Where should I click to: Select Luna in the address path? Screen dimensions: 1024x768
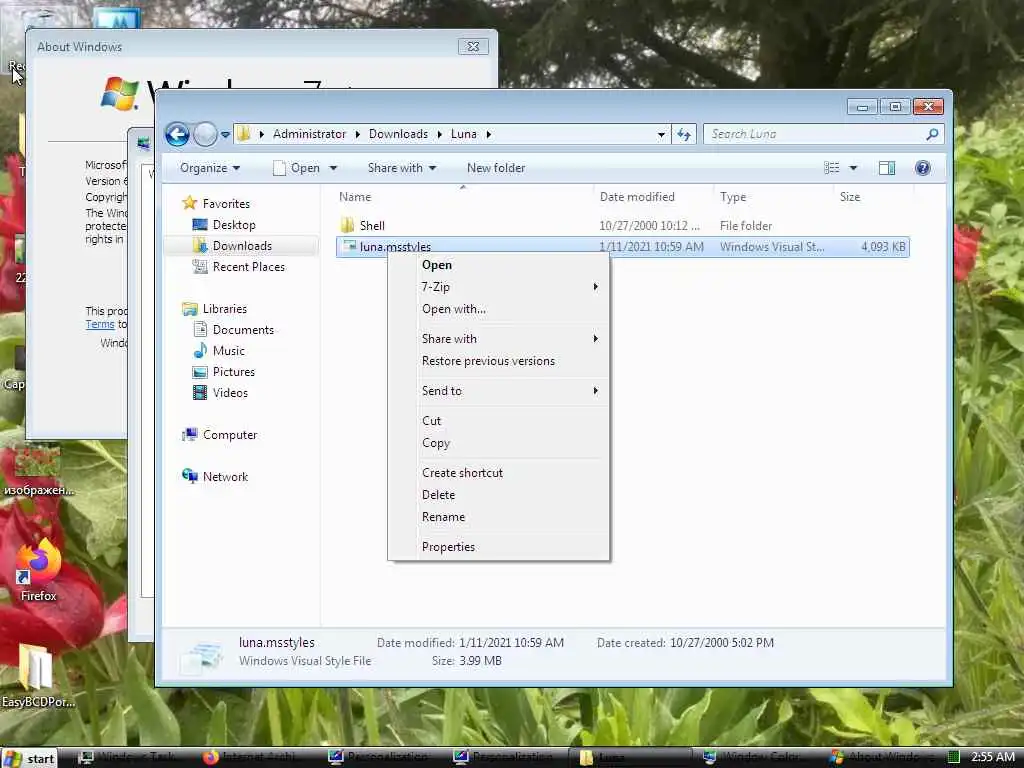(x=464, y=134)
